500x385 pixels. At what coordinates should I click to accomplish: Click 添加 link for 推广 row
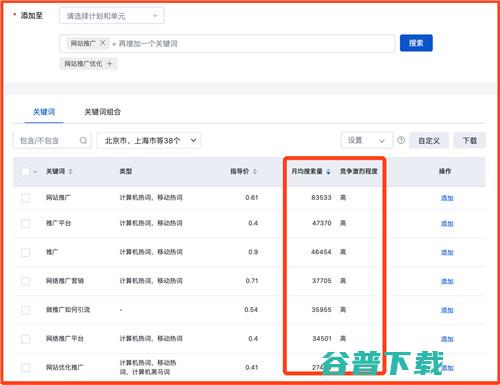click(x=447, y=252)
